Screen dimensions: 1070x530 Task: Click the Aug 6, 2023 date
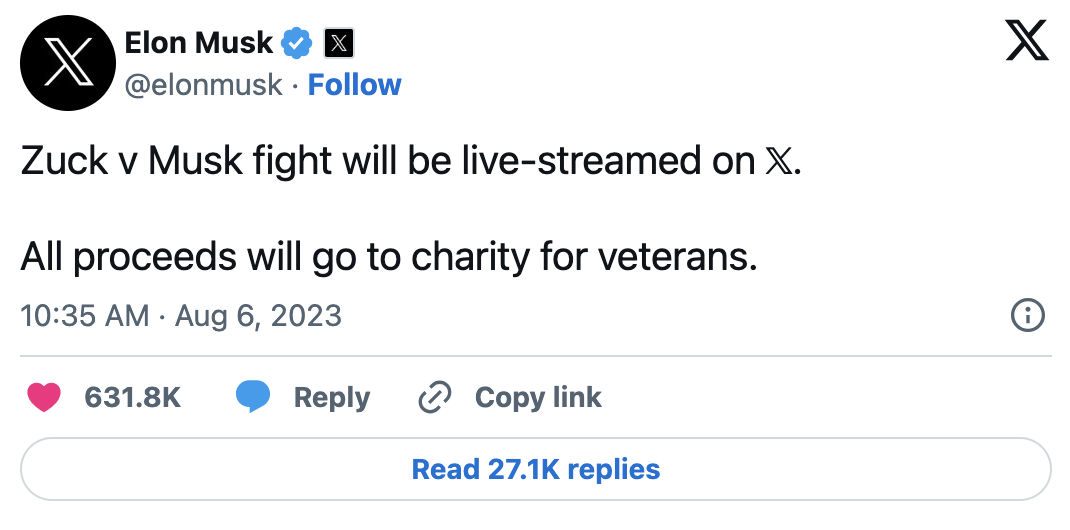tap(258, 316)
